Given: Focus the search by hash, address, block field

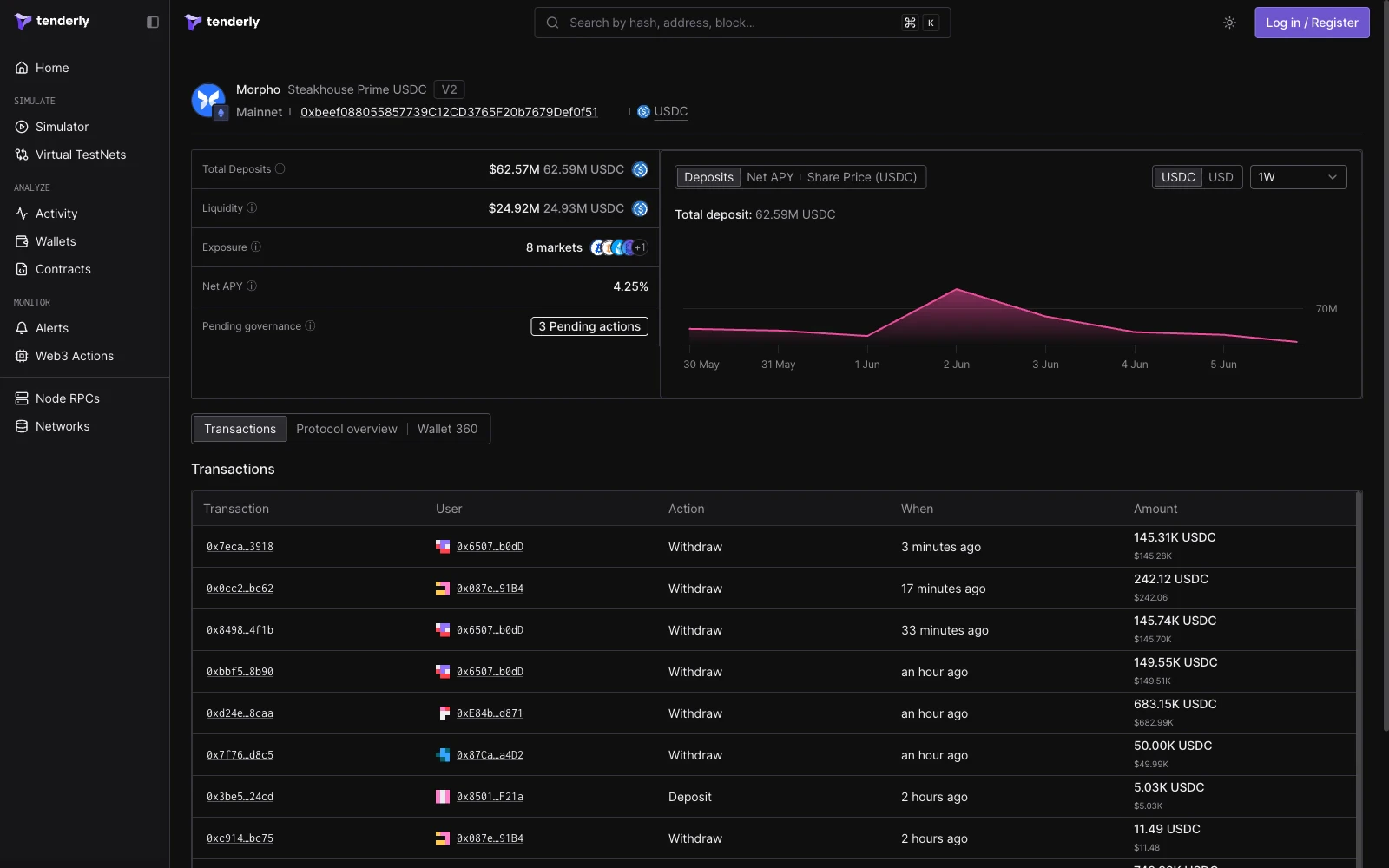Looking at the screenshot, I should (742, 23).
